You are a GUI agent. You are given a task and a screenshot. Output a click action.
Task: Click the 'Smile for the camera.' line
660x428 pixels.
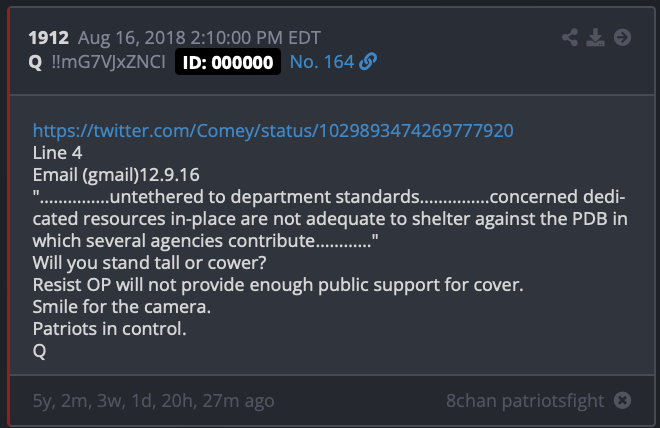coord(122,307)
